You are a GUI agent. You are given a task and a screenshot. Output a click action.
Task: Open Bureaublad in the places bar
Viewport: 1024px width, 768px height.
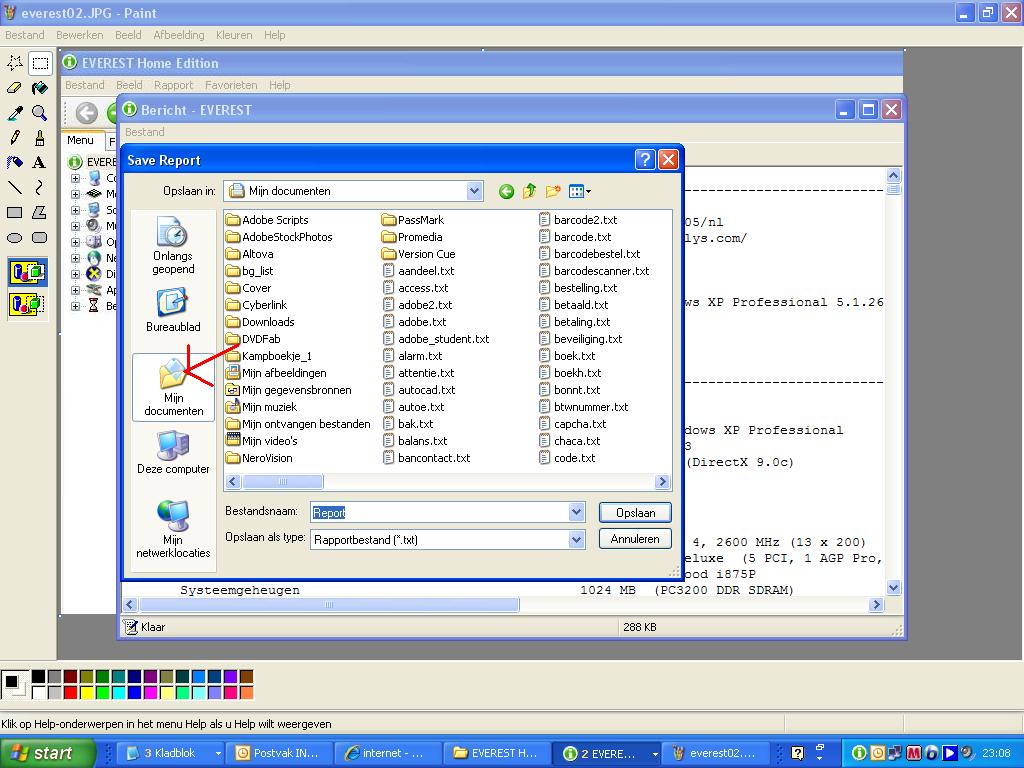click(173, 311)
